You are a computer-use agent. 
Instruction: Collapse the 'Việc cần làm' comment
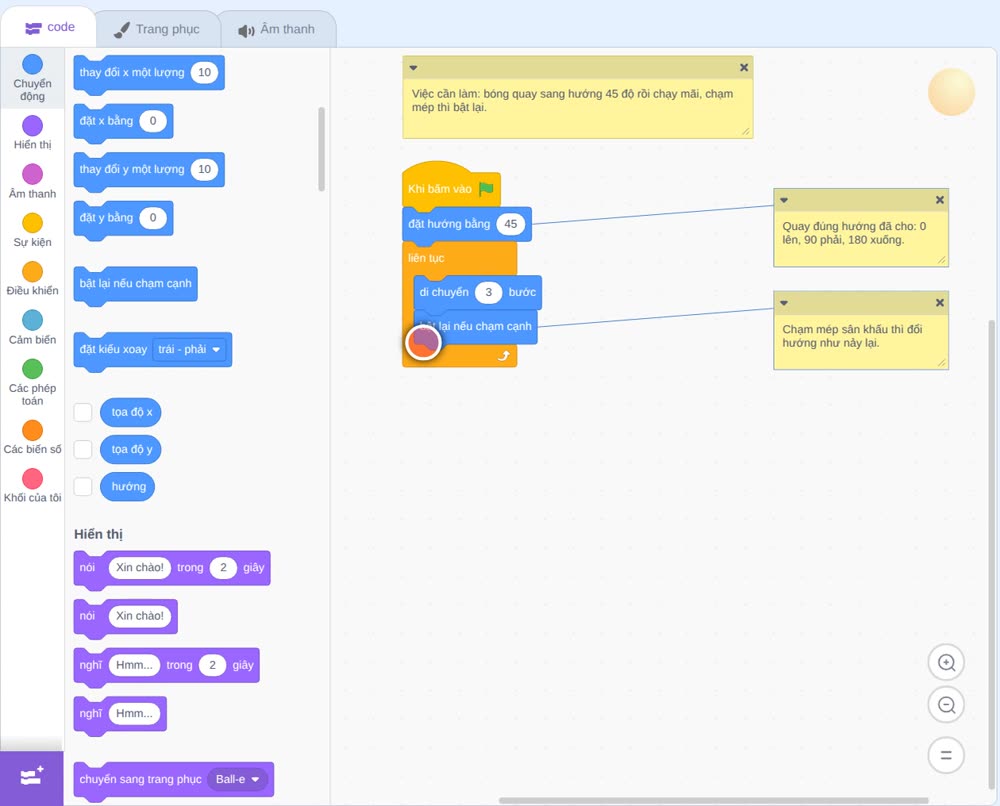[413, 68]
